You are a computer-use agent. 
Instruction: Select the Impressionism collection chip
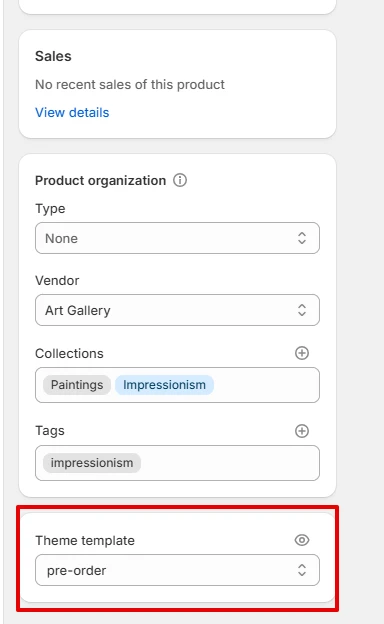(x=164, y=385)
